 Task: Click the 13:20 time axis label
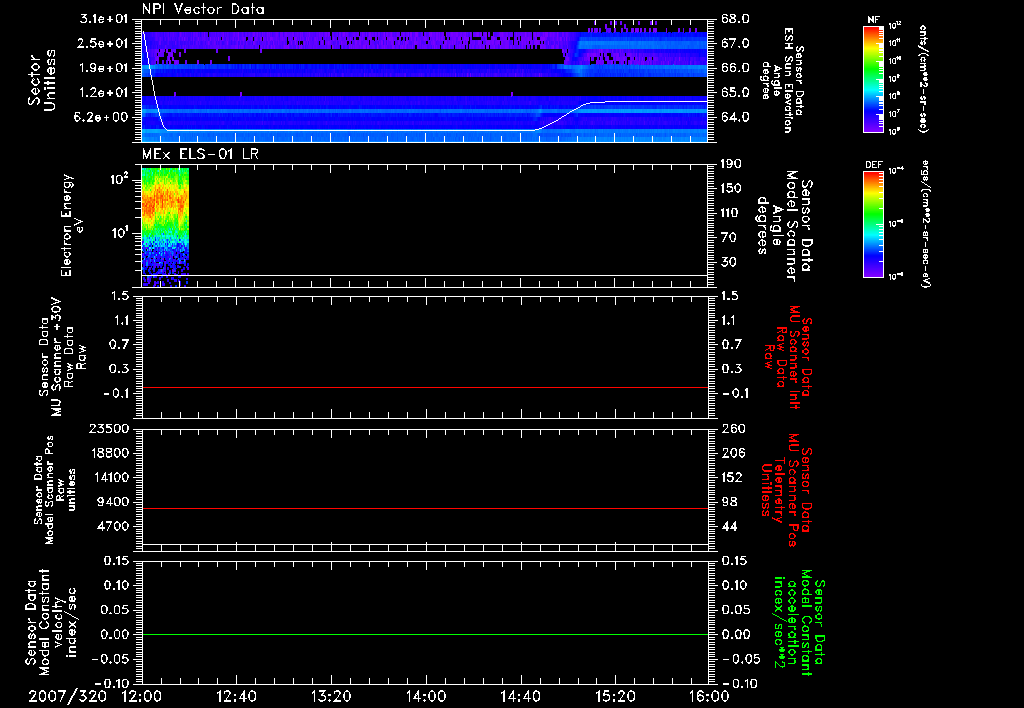[331, 696]
